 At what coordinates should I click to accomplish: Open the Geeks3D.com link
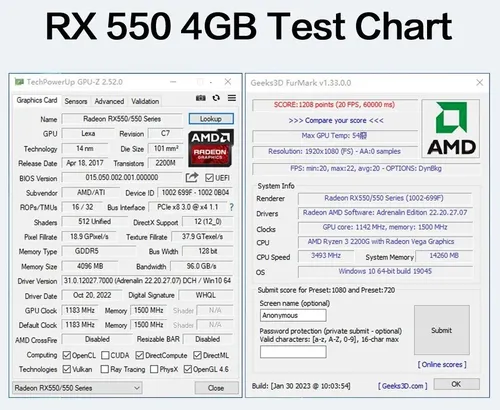coord(403,386)
